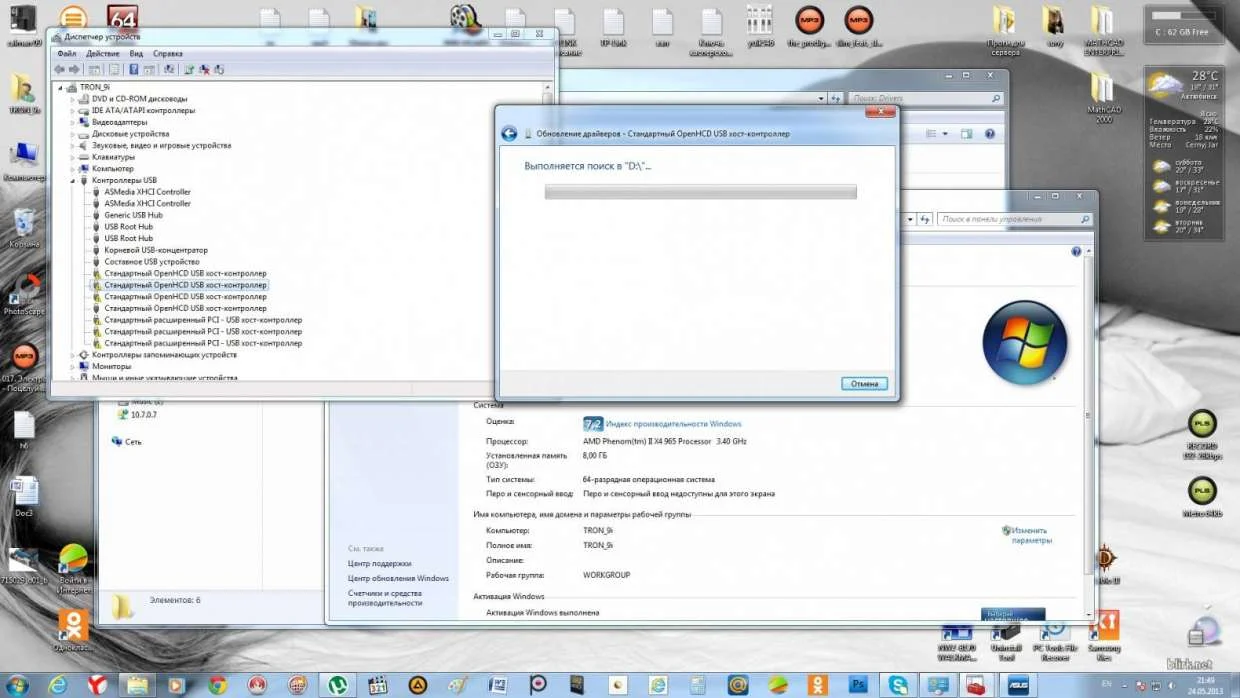
Task: Expand Контроллеры запоминающих устройств node
Action: click(72, 355)
